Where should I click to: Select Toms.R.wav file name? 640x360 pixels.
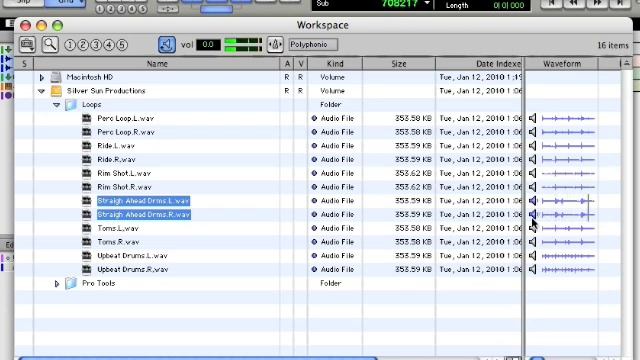(x=118, y=242)
